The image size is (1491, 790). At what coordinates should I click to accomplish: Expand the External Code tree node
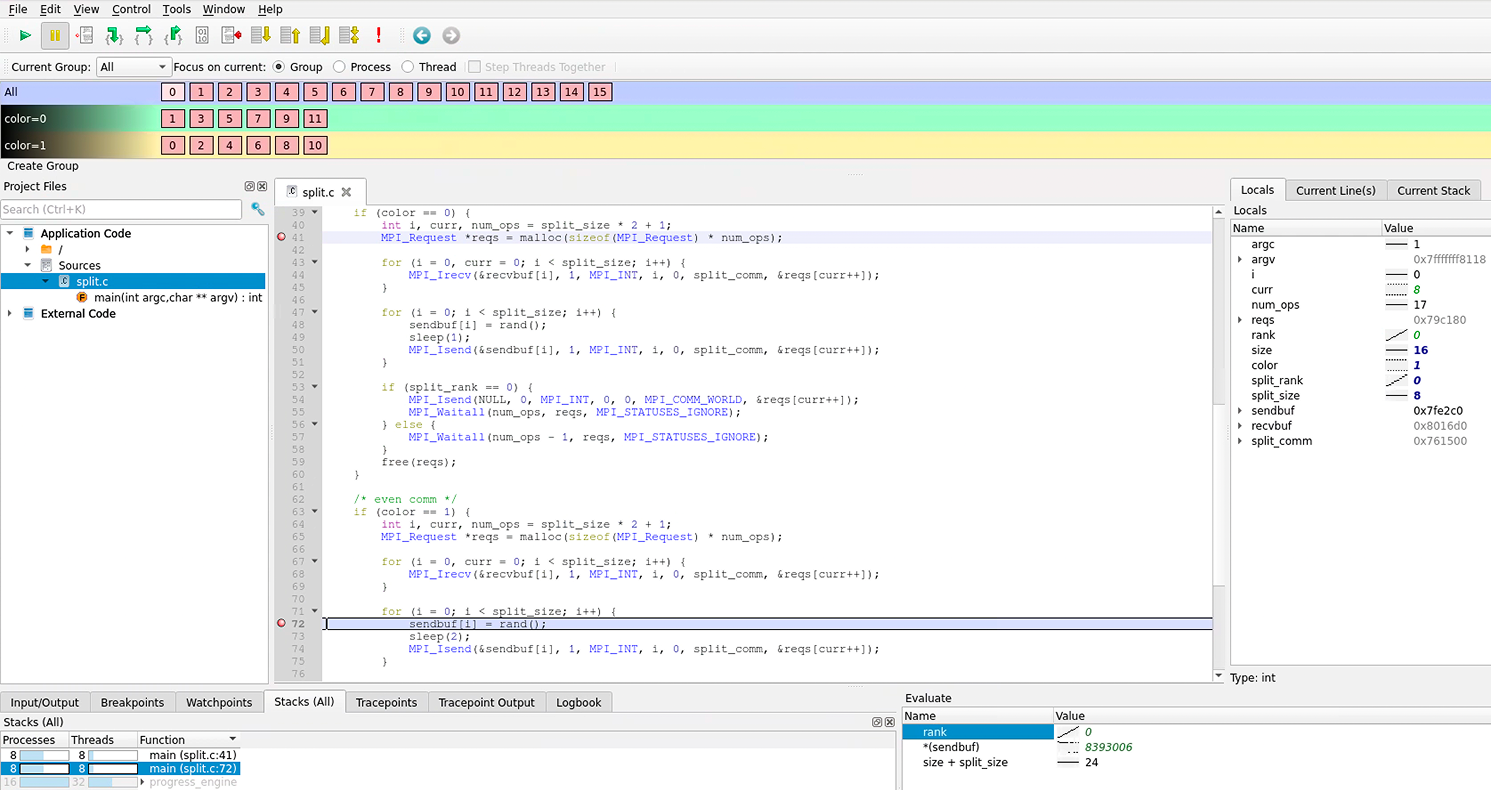pyautogui.click(x=10, y=314)
